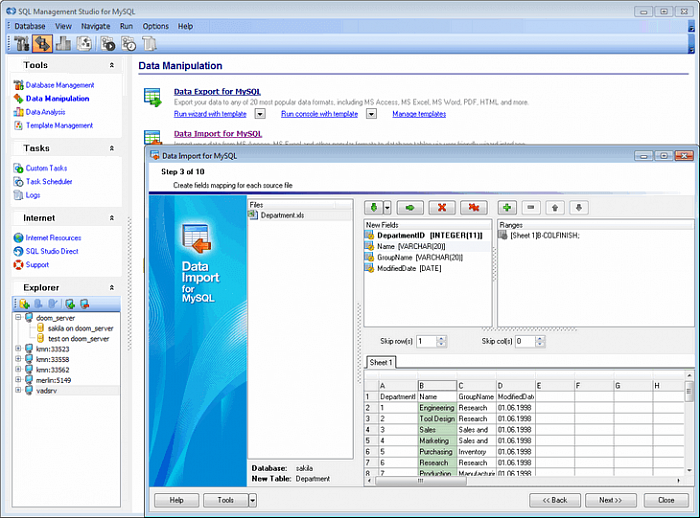
Task: Open Task Scheduler in Tasks sidebar
Action: click(x=49, y=182)
